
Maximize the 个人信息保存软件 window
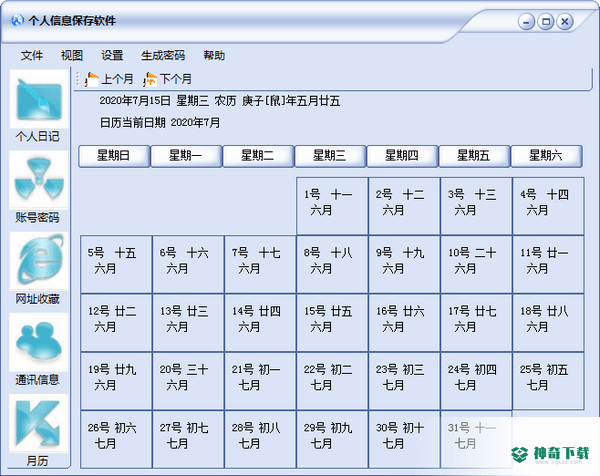point(546,21)
